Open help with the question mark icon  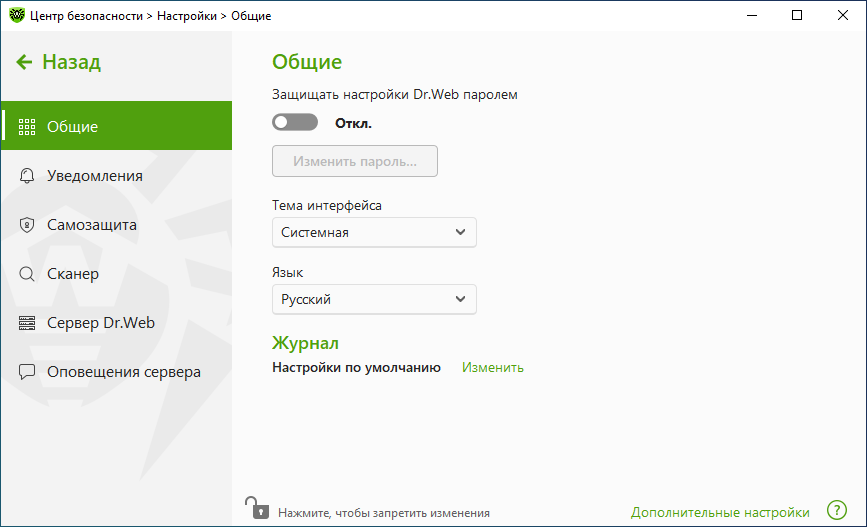837,510
